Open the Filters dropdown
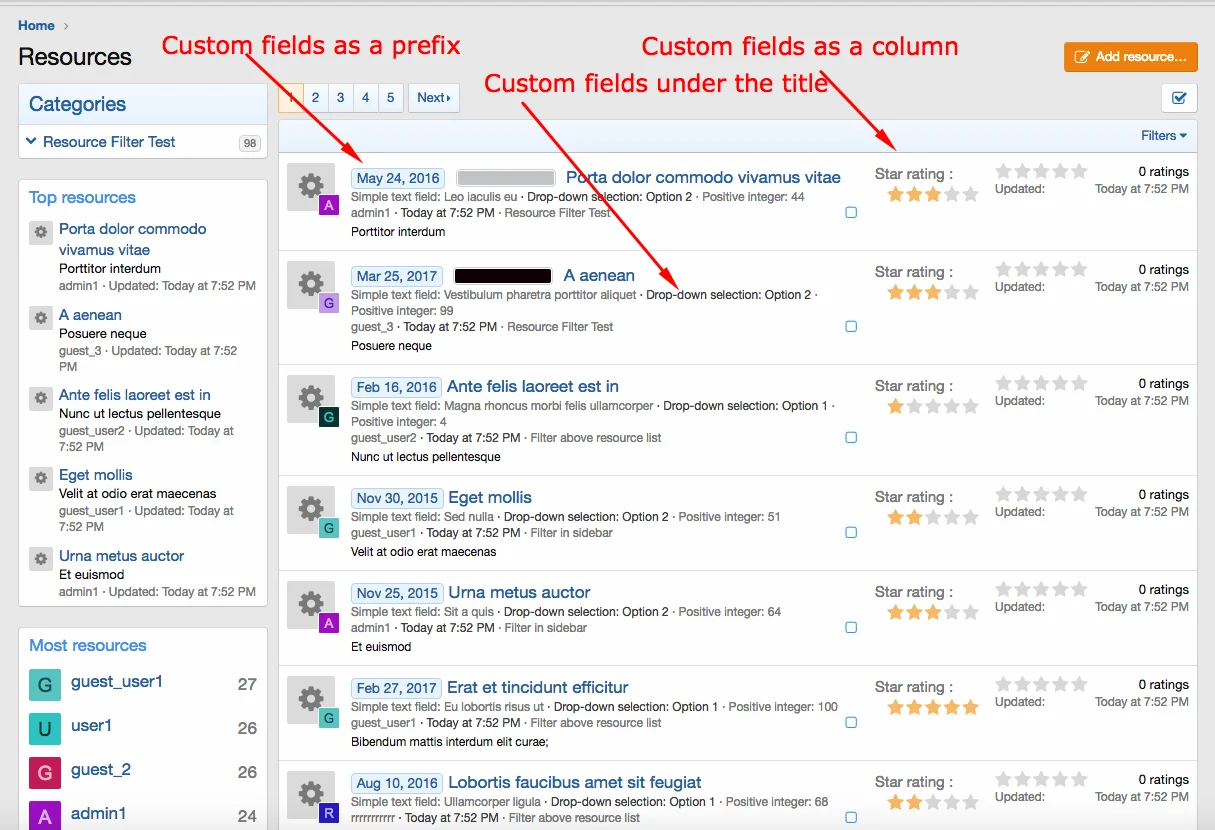Viewport: 1215px width, 830px height. coord(1164,135)
